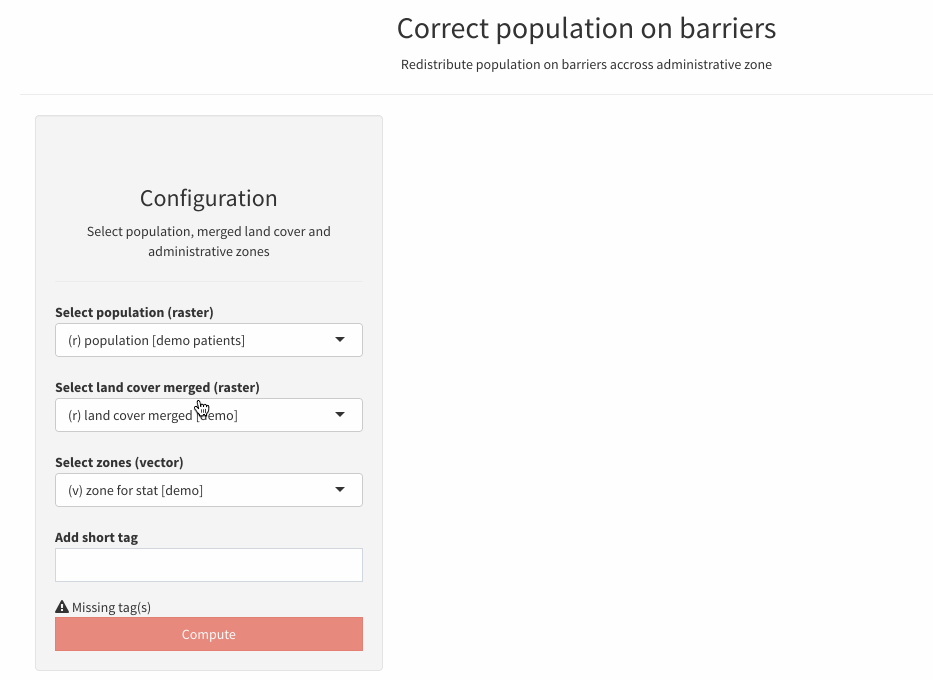This screenshot has height=680, width=933.
Task: Click the Configuration panel heading
Action: [x=208, y=198]
